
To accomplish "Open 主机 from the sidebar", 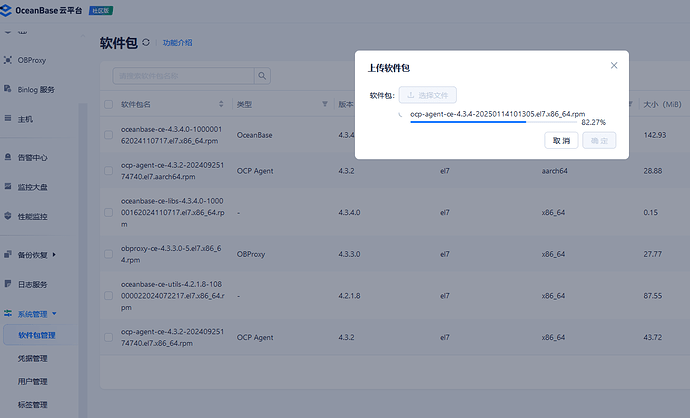I will (x=25, y=119).
